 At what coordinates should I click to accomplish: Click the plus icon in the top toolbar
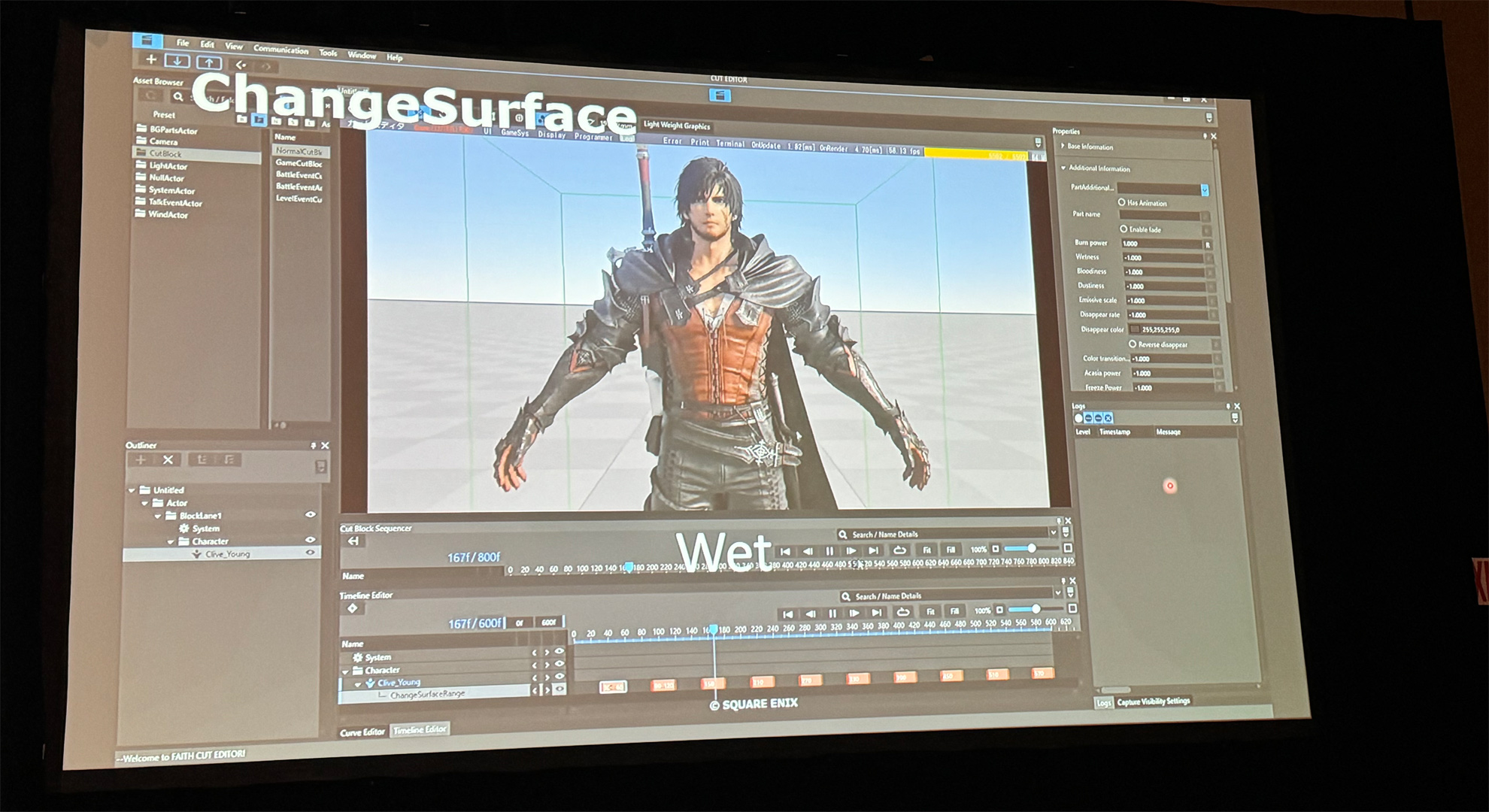pyautogui.click(x=151, y=59)
